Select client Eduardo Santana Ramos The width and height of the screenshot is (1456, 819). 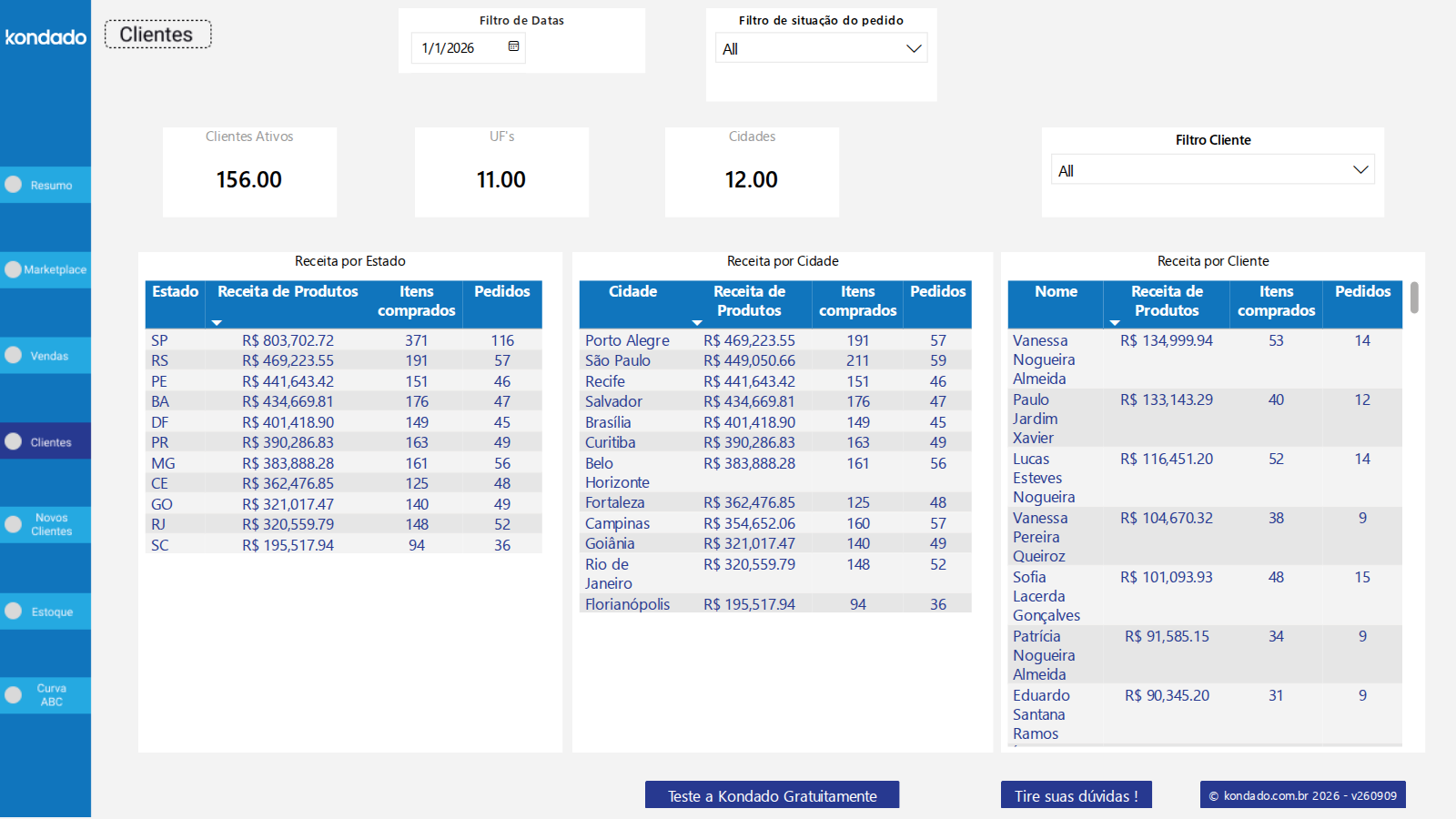(x=1205, y=714)
